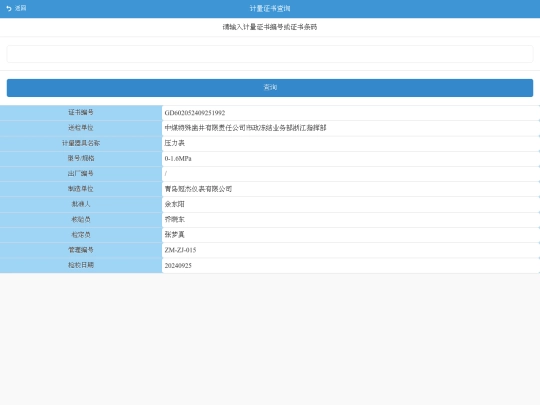540x405 pixels.
Task: Click the 检校日期 label cell
Action: click(81, 265)
